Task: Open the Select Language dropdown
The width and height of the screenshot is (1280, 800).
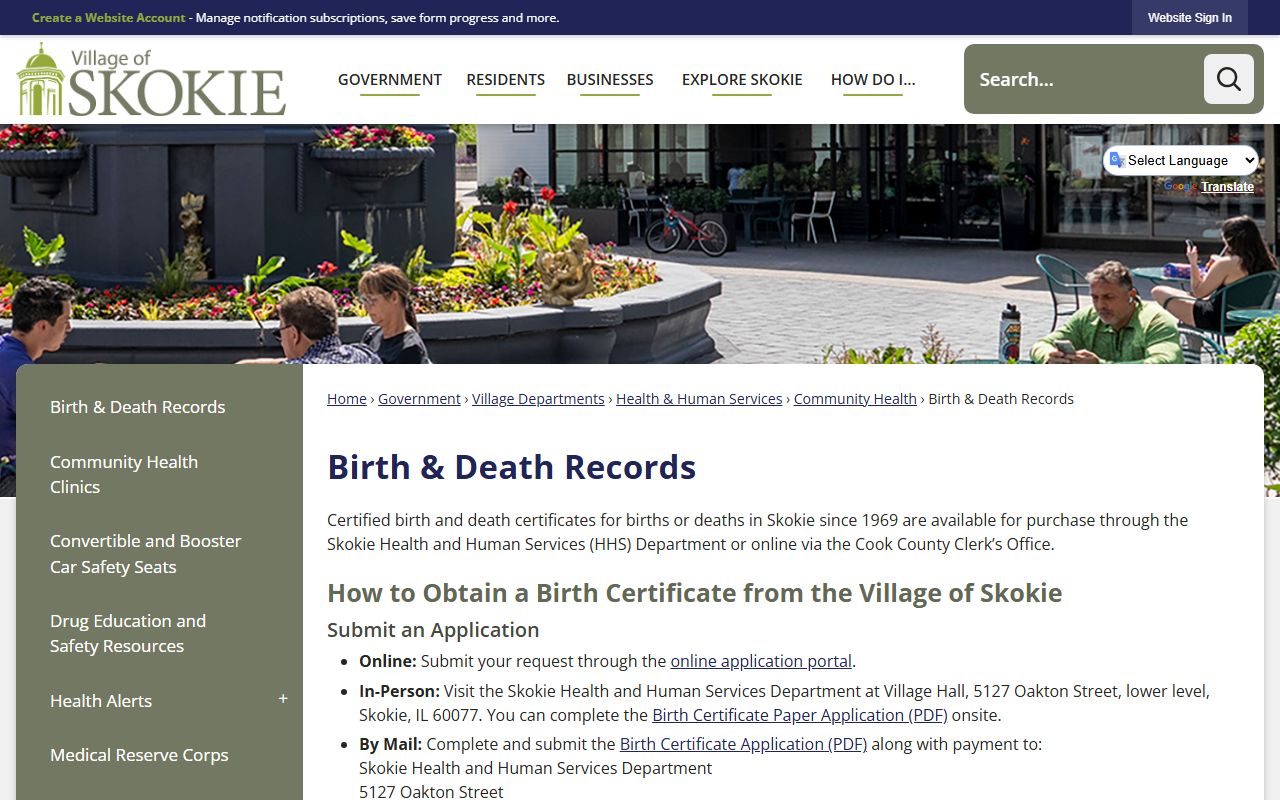Action: (1181, 160)
